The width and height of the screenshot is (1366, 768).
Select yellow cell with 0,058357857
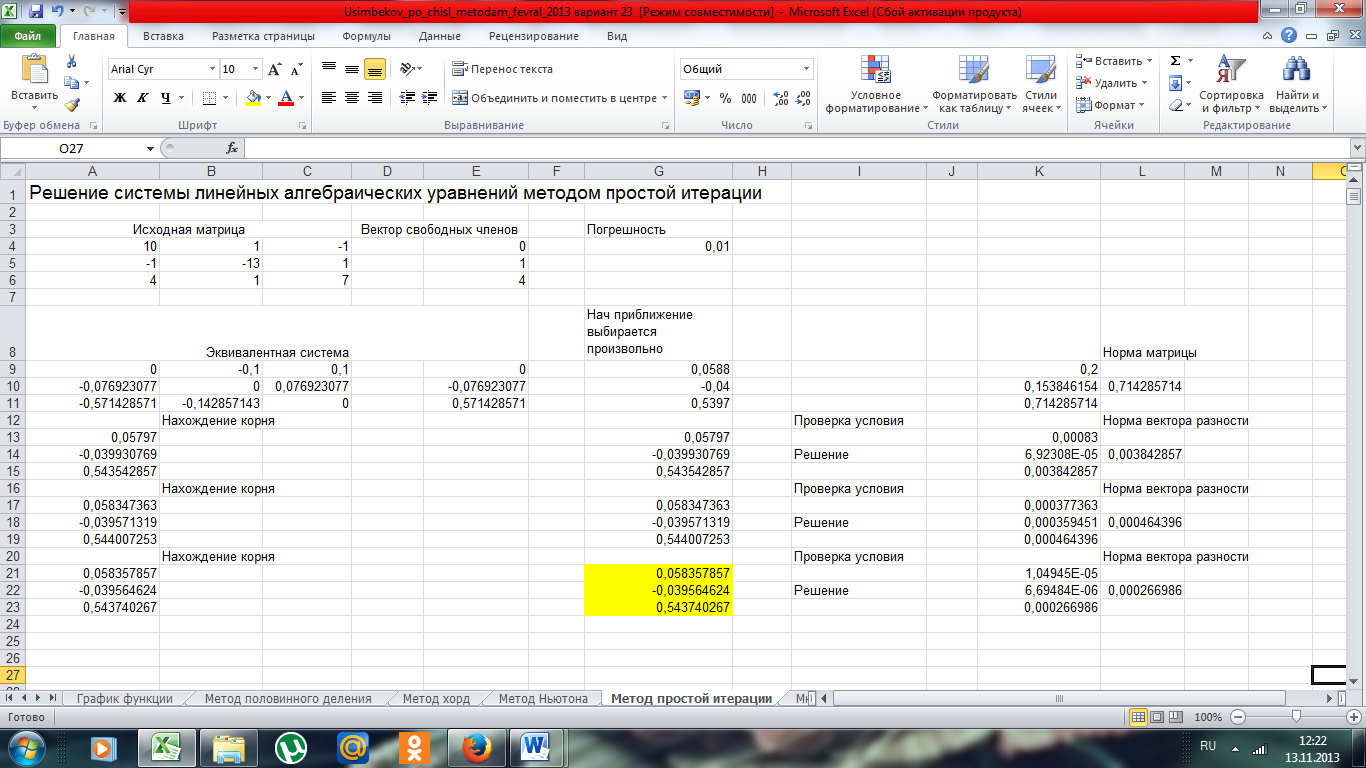(x=659, y=573)
